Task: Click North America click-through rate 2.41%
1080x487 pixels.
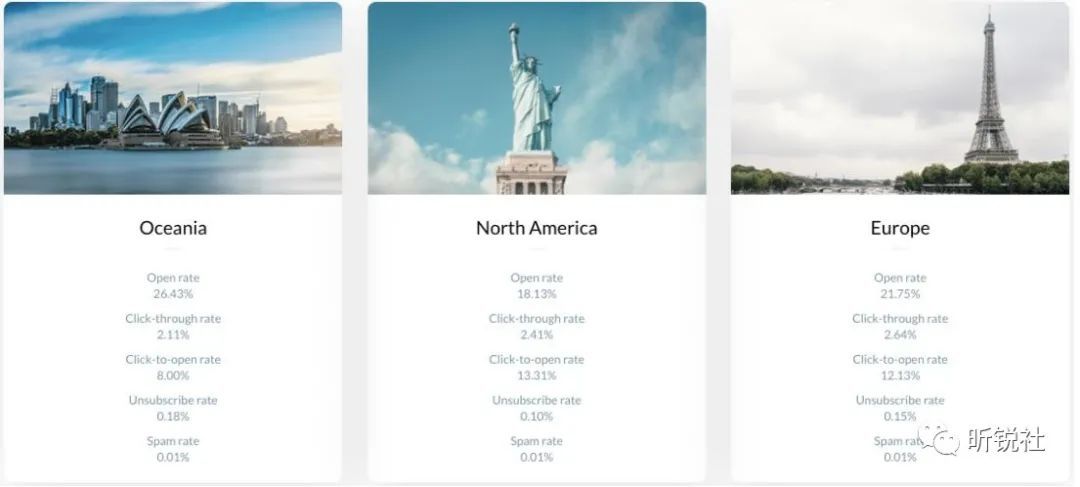Action: pyautogui.click(x=537, y=335)
